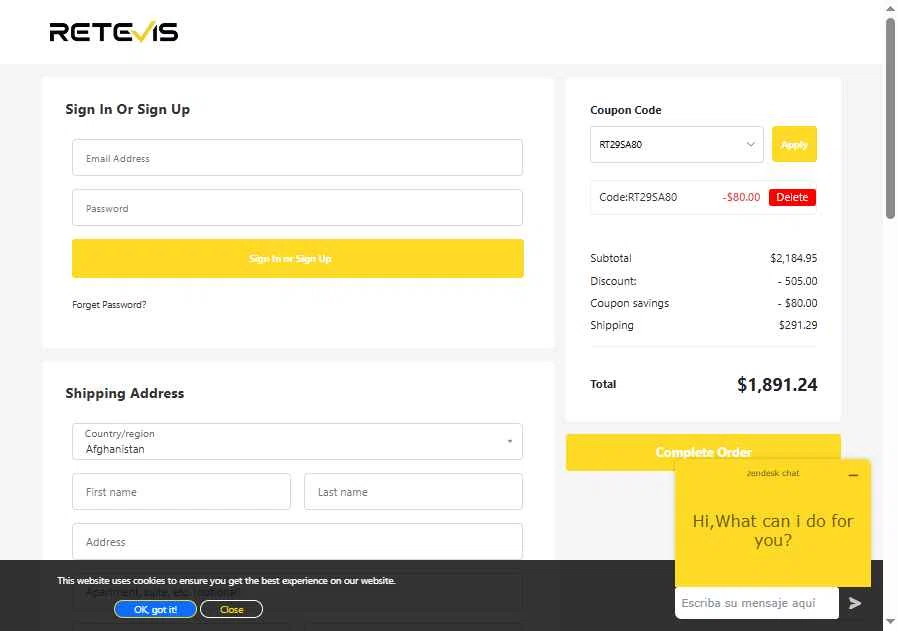The width and height of the screenshot is (898, 631).
Task: Click the Coupon Code heading
Action: point(625,110)
